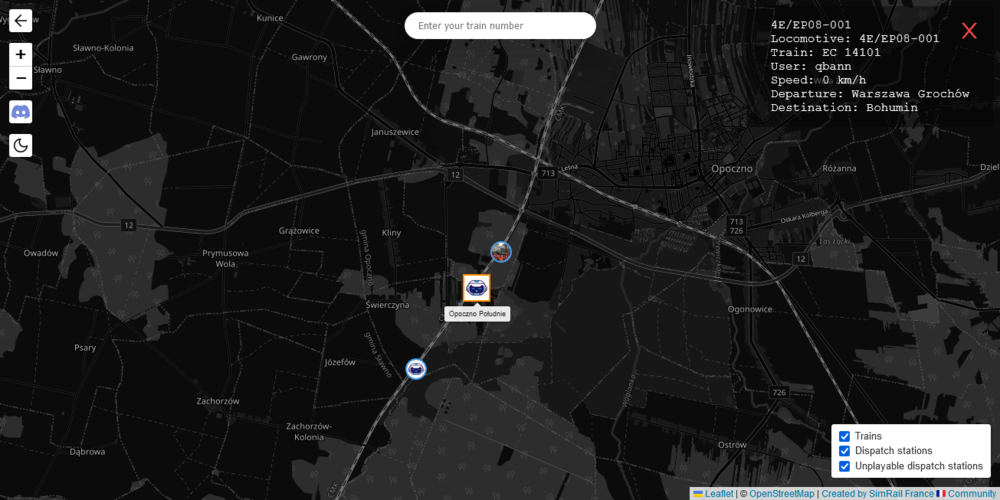Close the train info panel with red X

pos(969,30)
